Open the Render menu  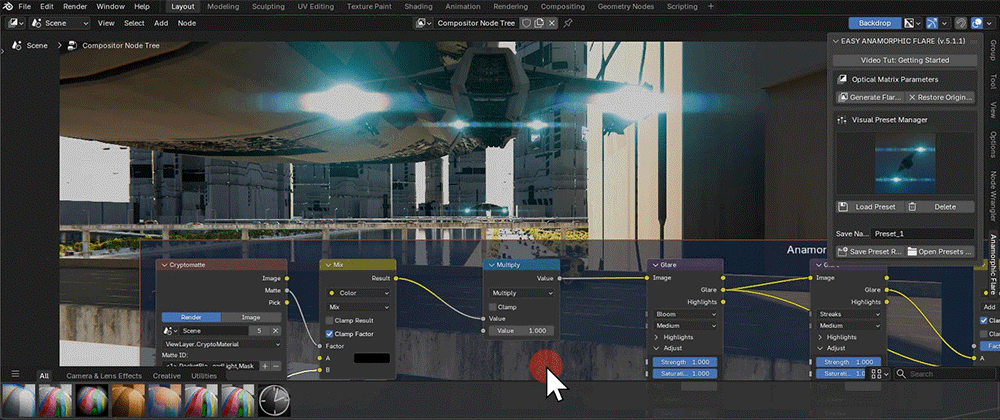[75, 6]
